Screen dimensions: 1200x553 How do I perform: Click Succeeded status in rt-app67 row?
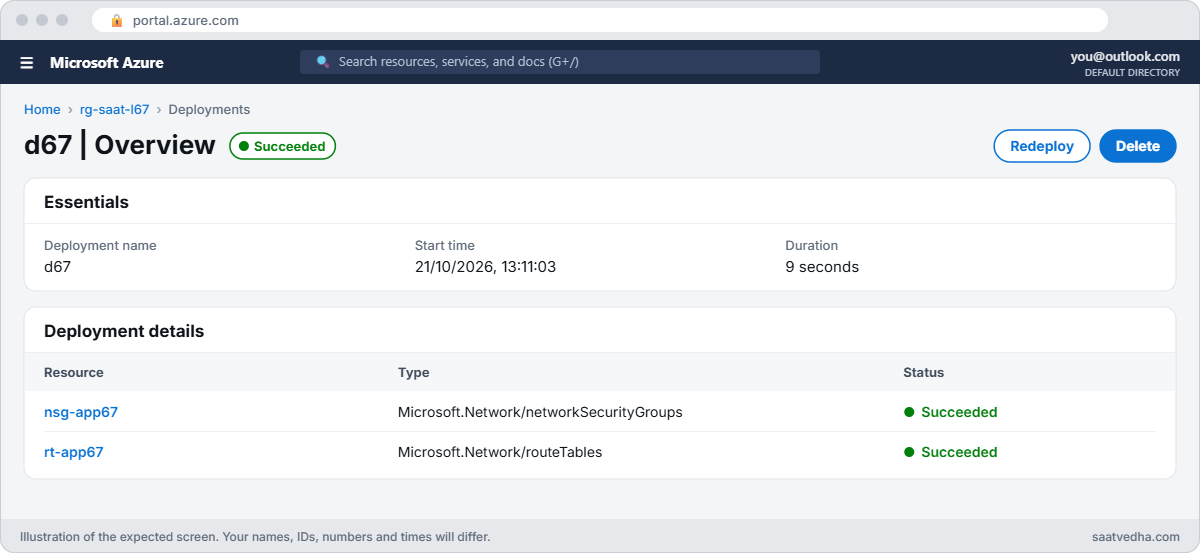[x=951, y=452]
